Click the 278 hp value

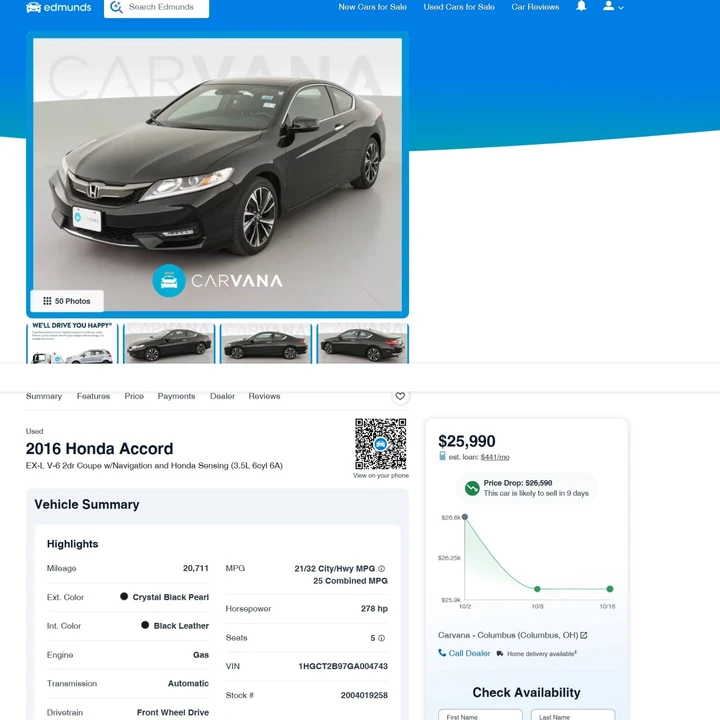374,608
